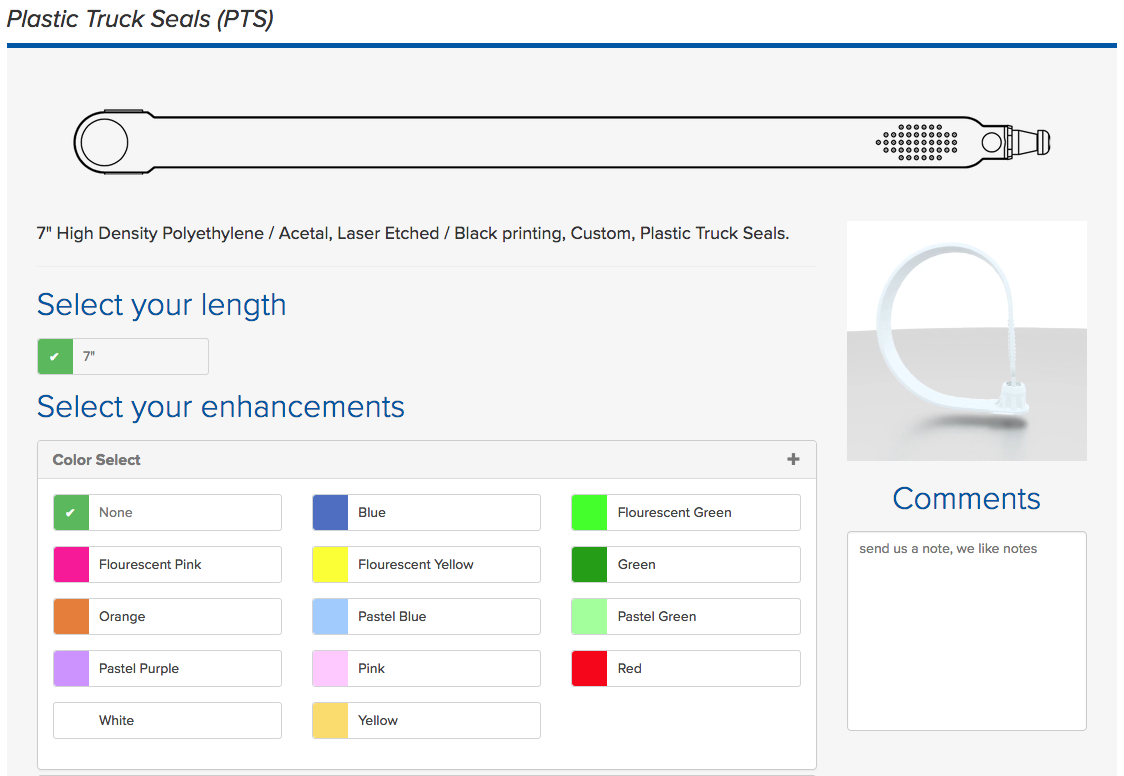The width and height of the screenshot is (1124, 776).
Task: Choose the Pastel Blue color option
Action: point(427,616)
